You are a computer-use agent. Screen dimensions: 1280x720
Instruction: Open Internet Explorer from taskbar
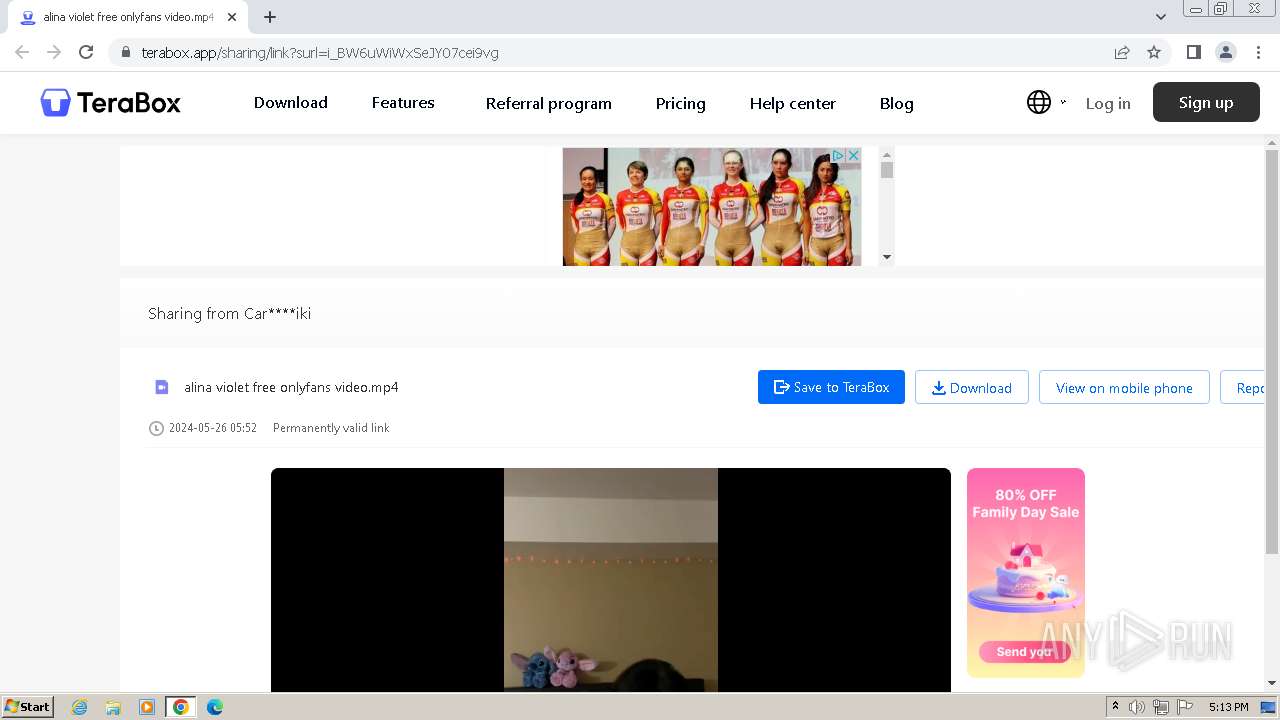pos(79,707)
